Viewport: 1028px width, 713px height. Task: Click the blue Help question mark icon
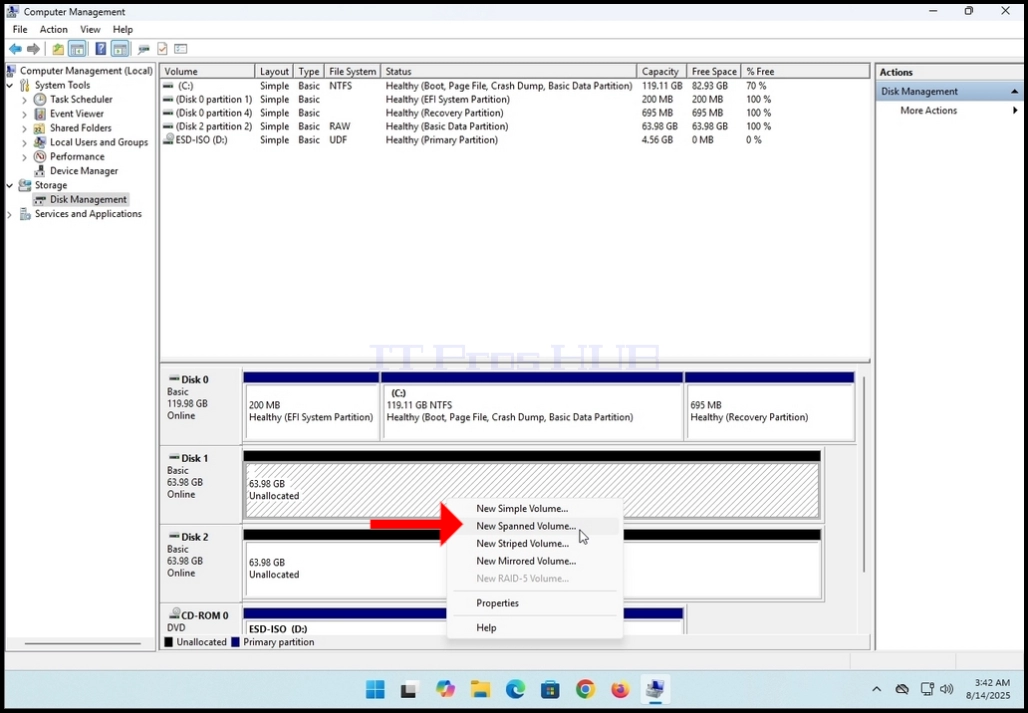(100, 49)
